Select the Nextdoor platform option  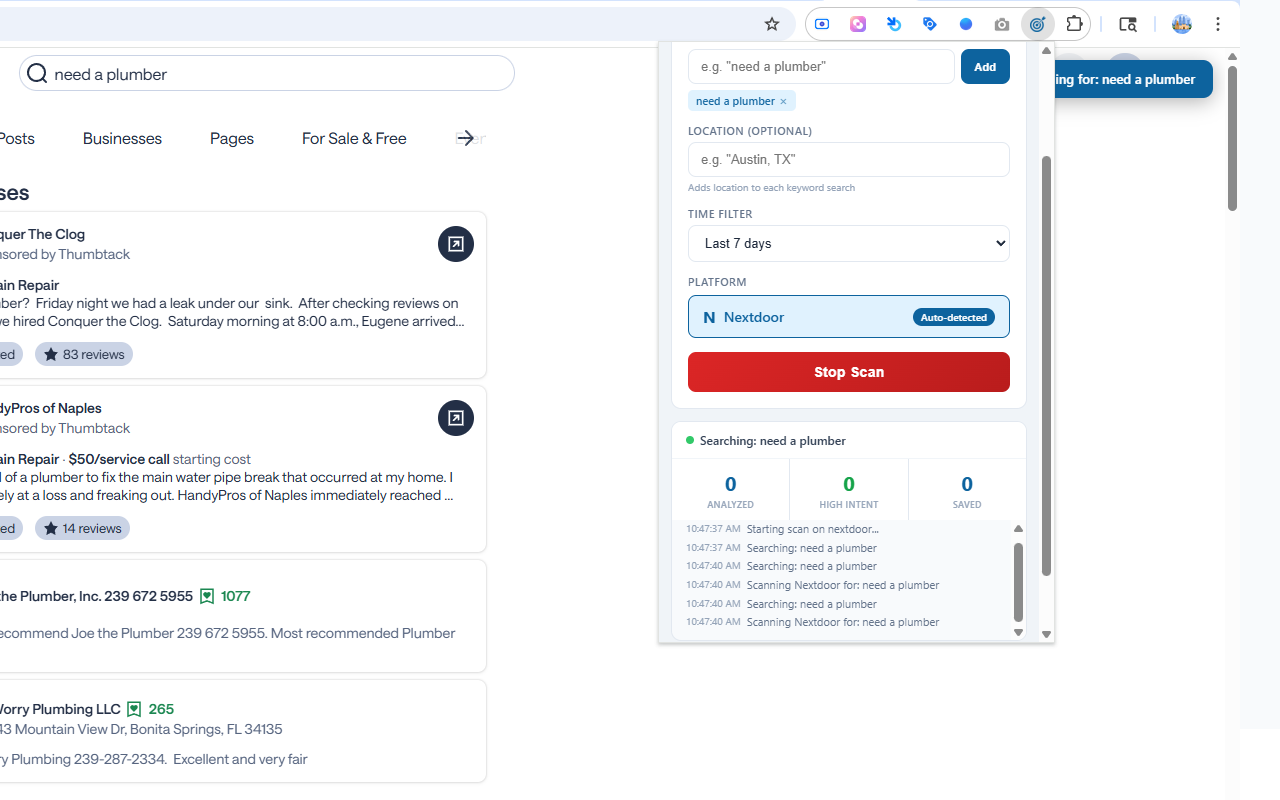pyautogui.click(x=849, y=317)
